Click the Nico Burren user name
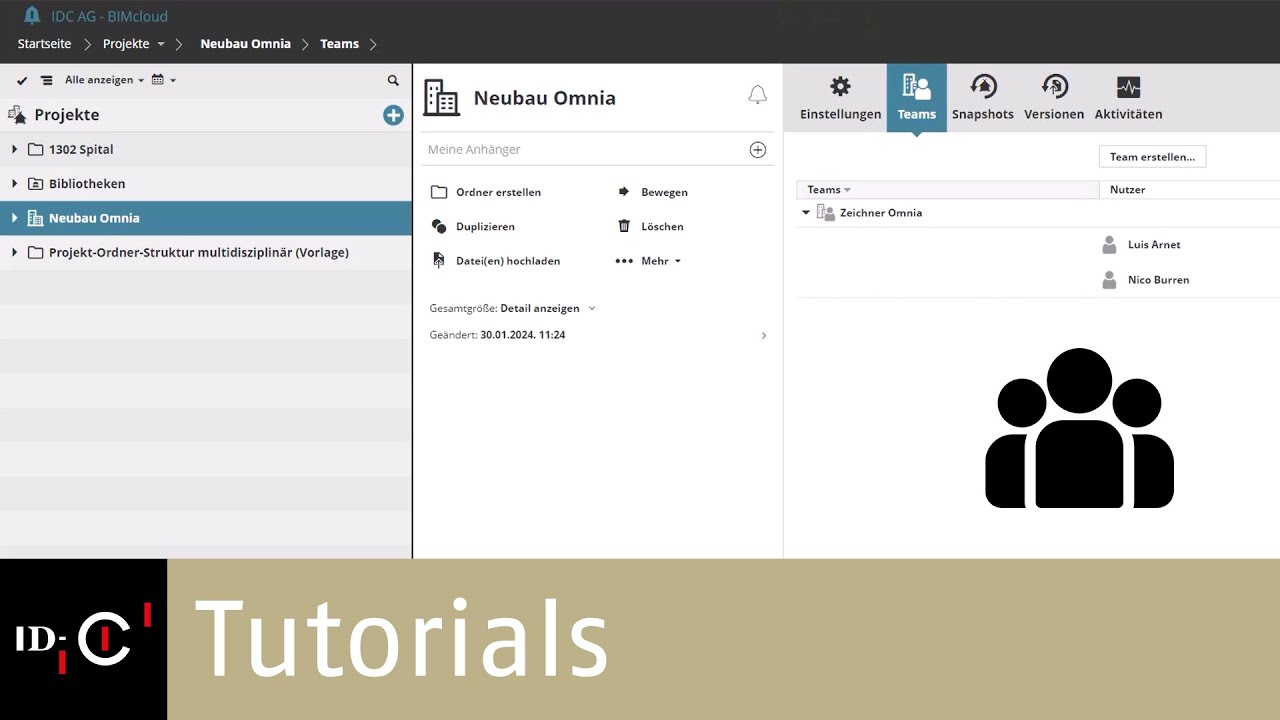The height and width of the screenshot is (720, 1280). point(1158,280)
